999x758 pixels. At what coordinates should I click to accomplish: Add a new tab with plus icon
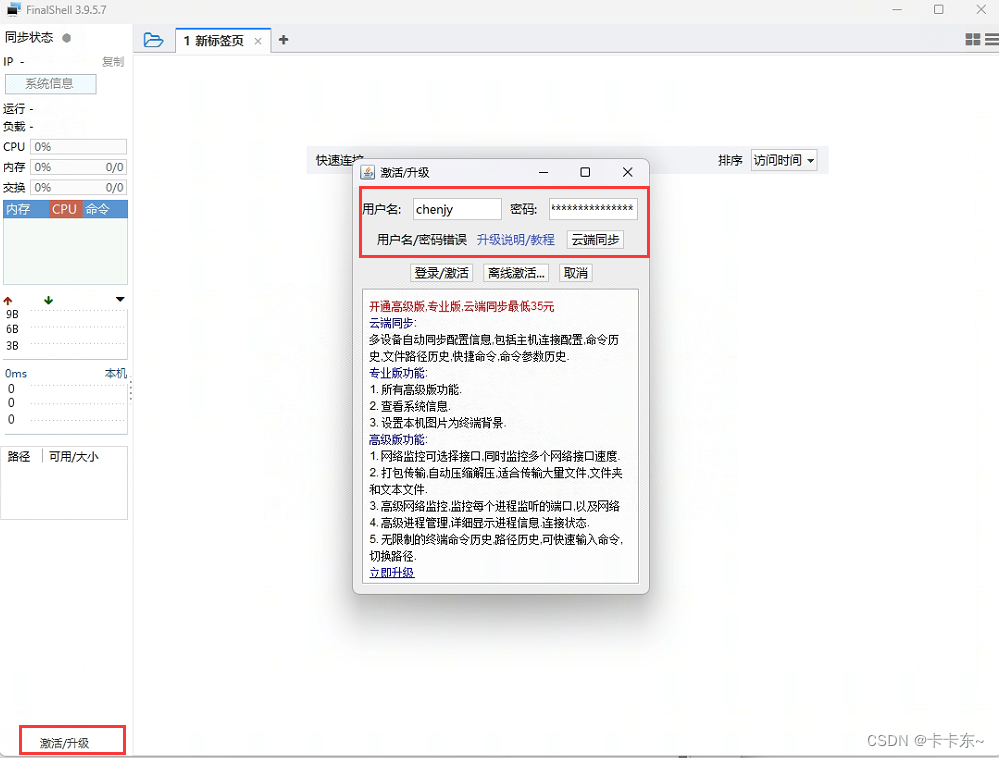(x=284, y=40)
